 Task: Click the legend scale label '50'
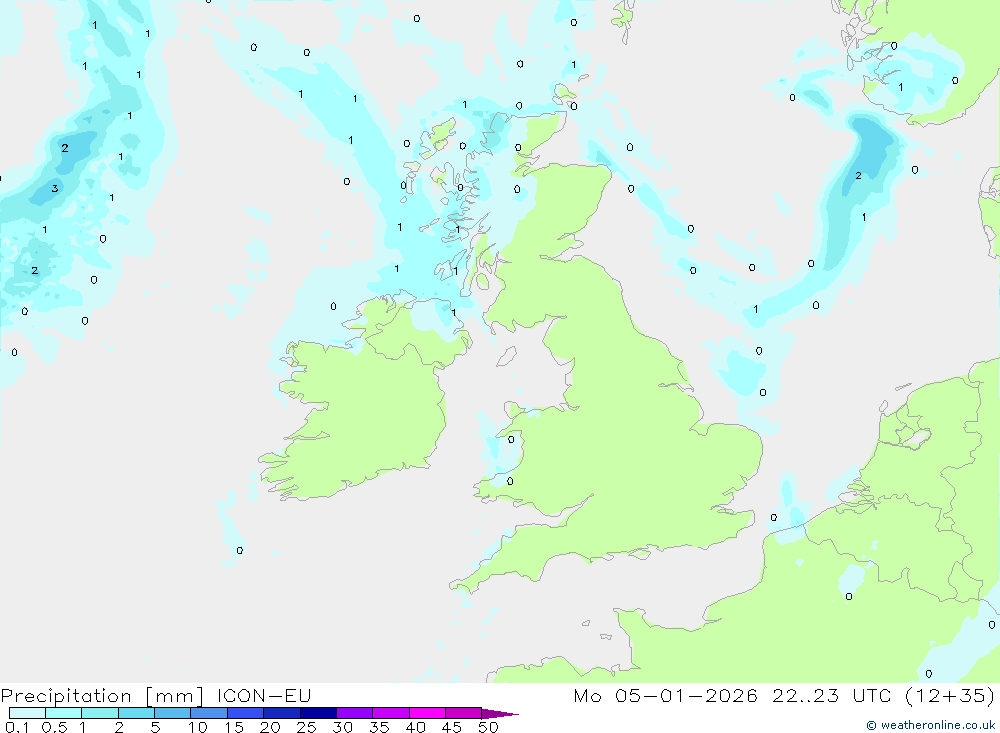488,727
